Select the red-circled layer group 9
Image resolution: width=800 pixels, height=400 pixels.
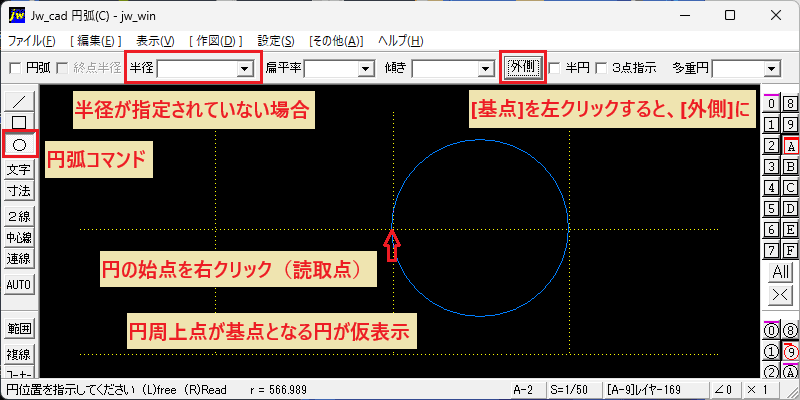(x=790, y=352)
